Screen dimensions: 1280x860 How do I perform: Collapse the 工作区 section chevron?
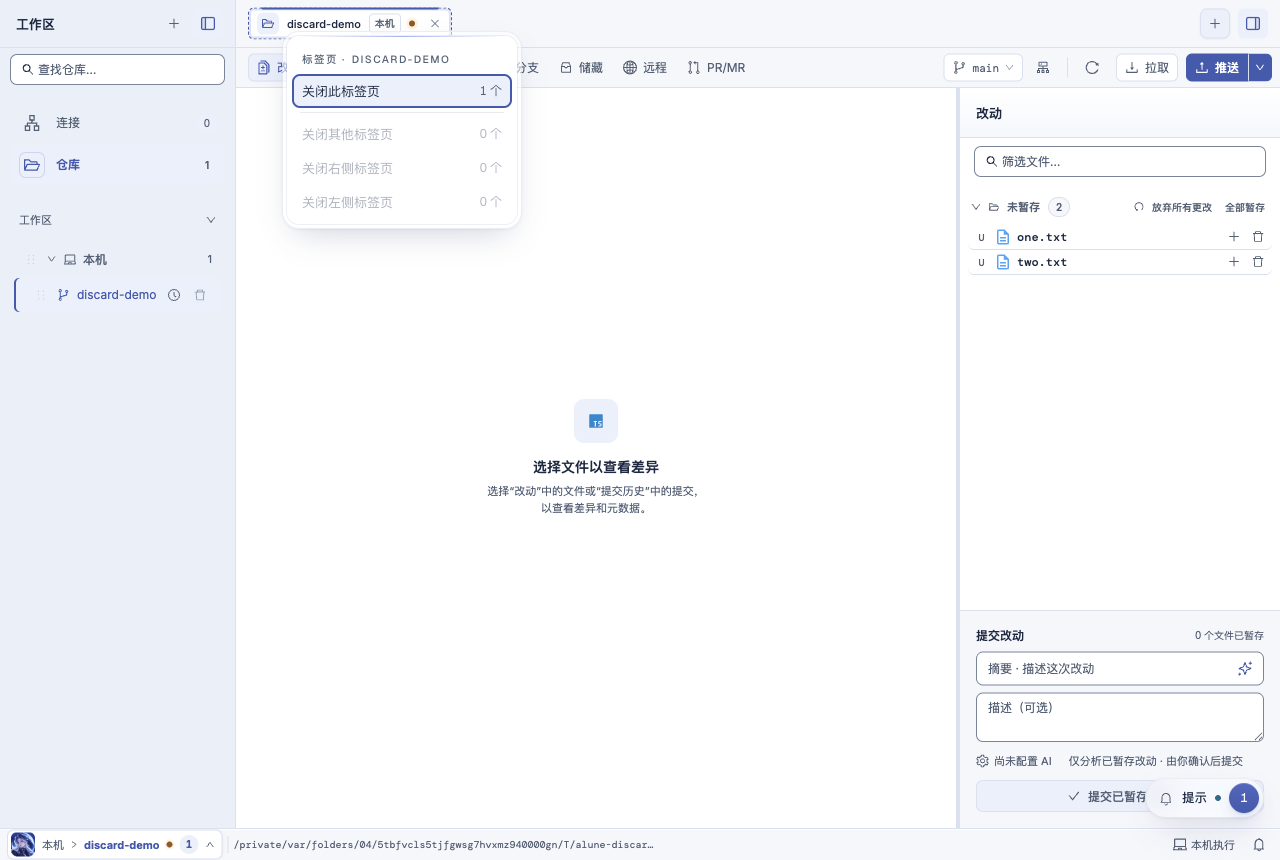click(x=210, y=220)
